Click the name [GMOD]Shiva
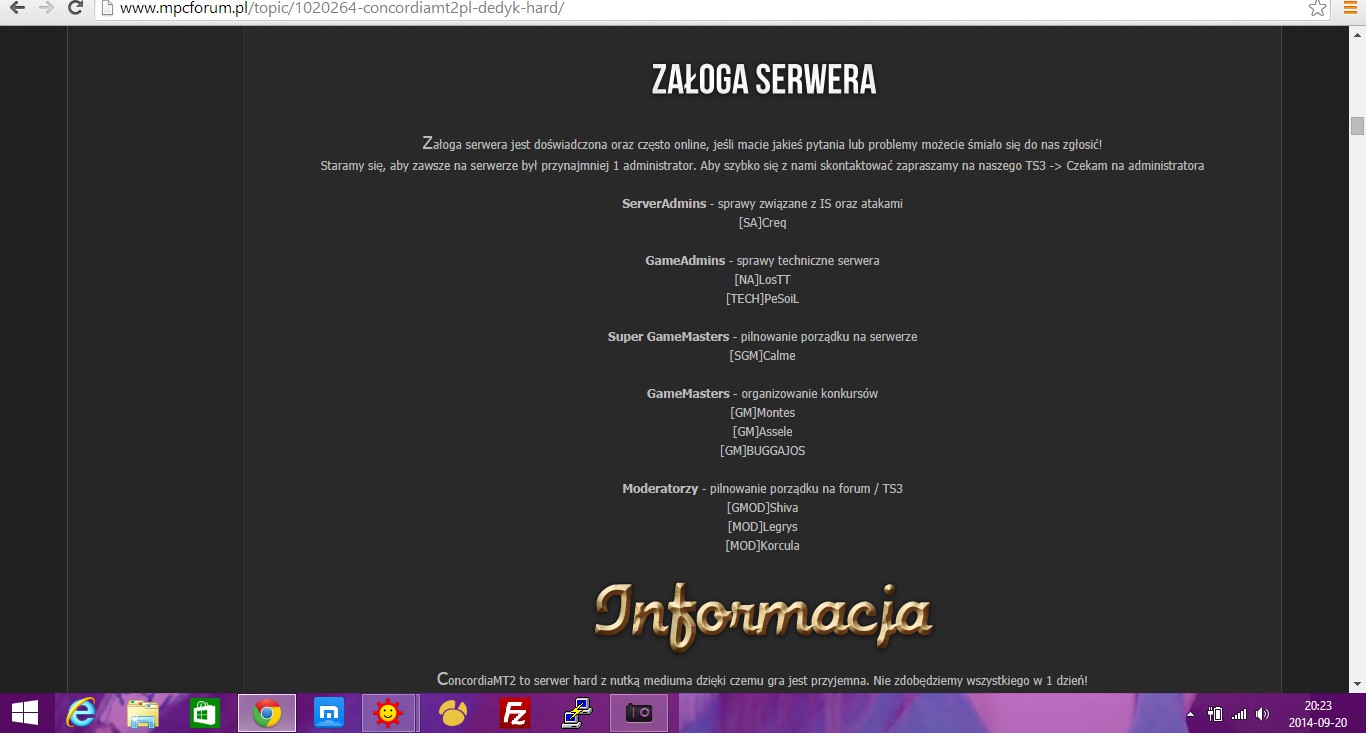Image resolution: width=1366 pixels, height=733 pixels. (763, 508)
